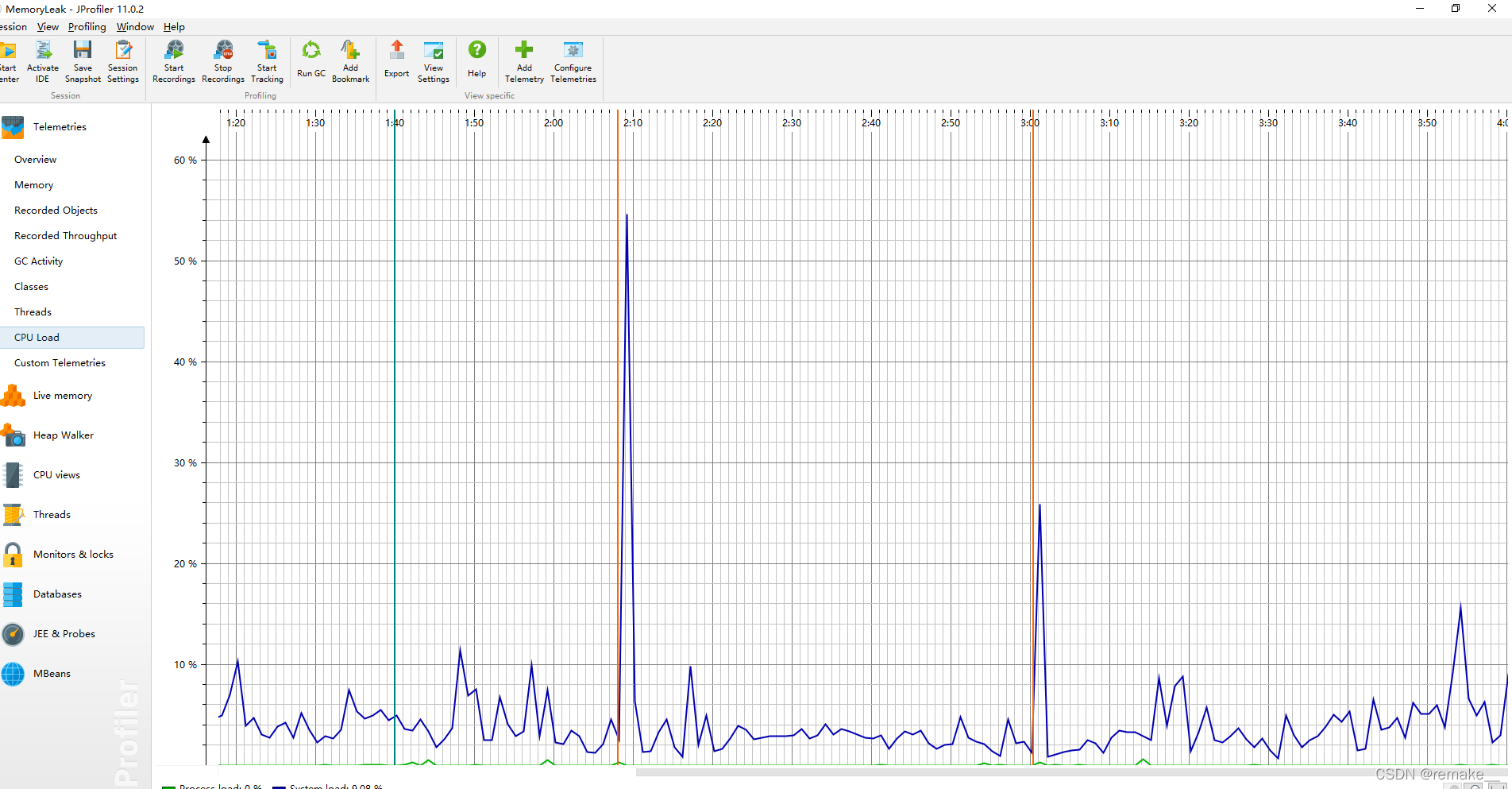The image size is (1512, 789).
Task: Click the 60 % axis label
Action: click(185, 161)
